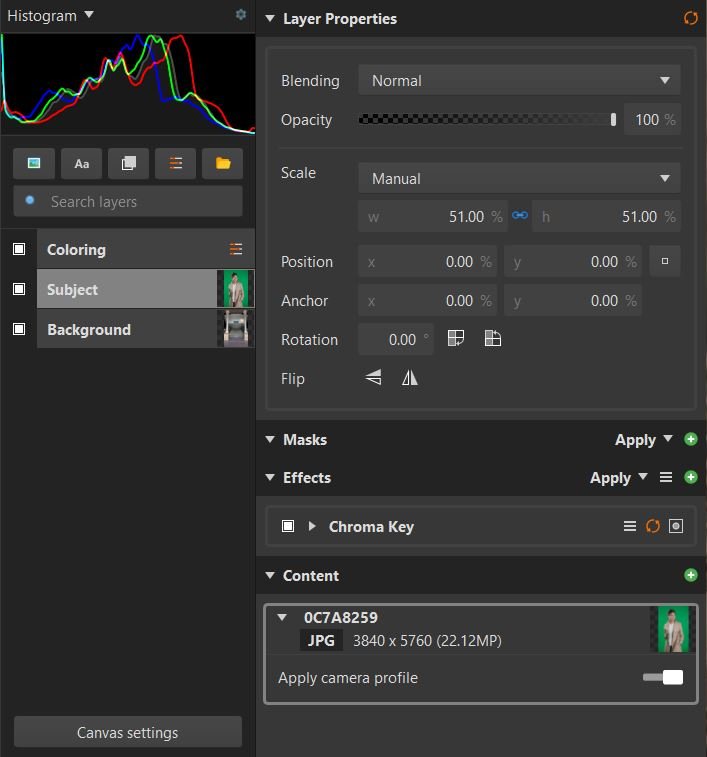
Task: Toggle visibility of the Coloring layer
Action: pyautogui.click(x=19, y=249)
